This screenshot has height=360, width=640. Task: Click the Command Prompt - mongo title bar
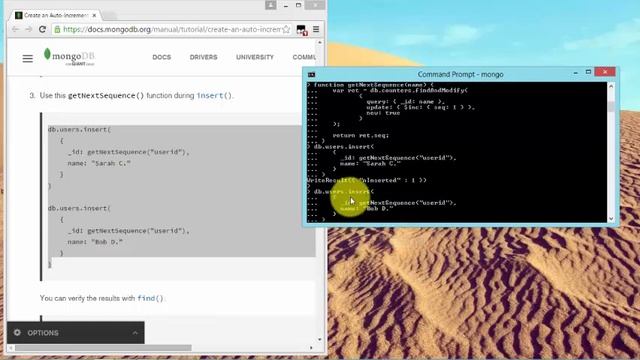click(460, 74)
